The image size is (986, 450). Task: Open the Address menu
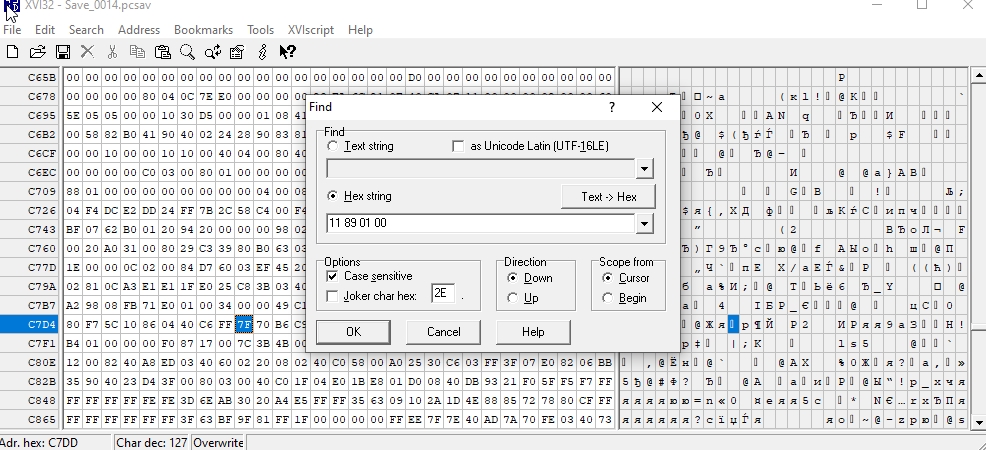point(139,30)
